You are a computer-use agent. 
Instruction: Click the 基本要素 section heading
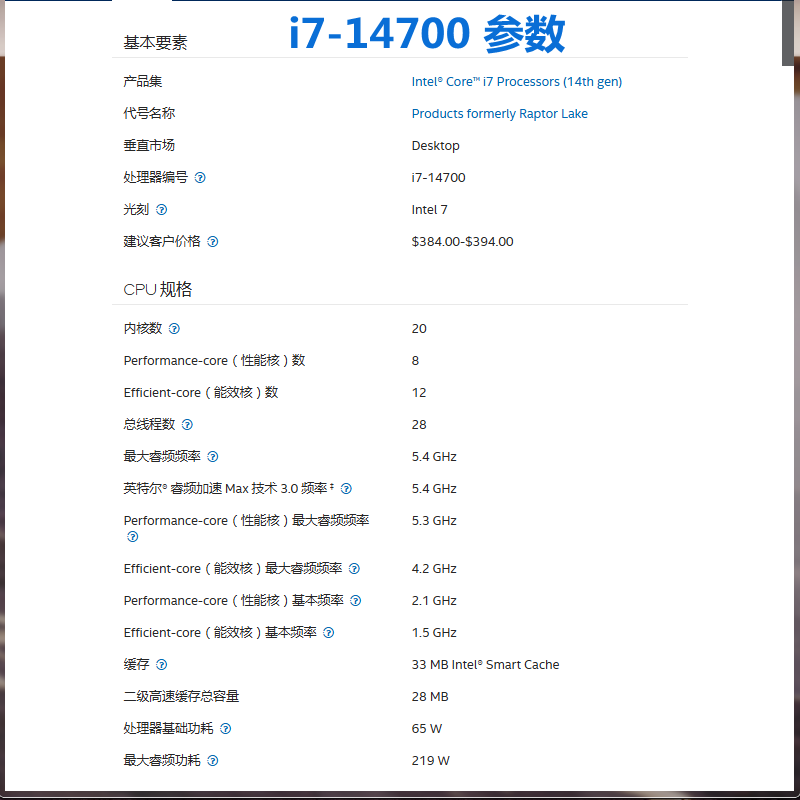(x=155, y=42)
